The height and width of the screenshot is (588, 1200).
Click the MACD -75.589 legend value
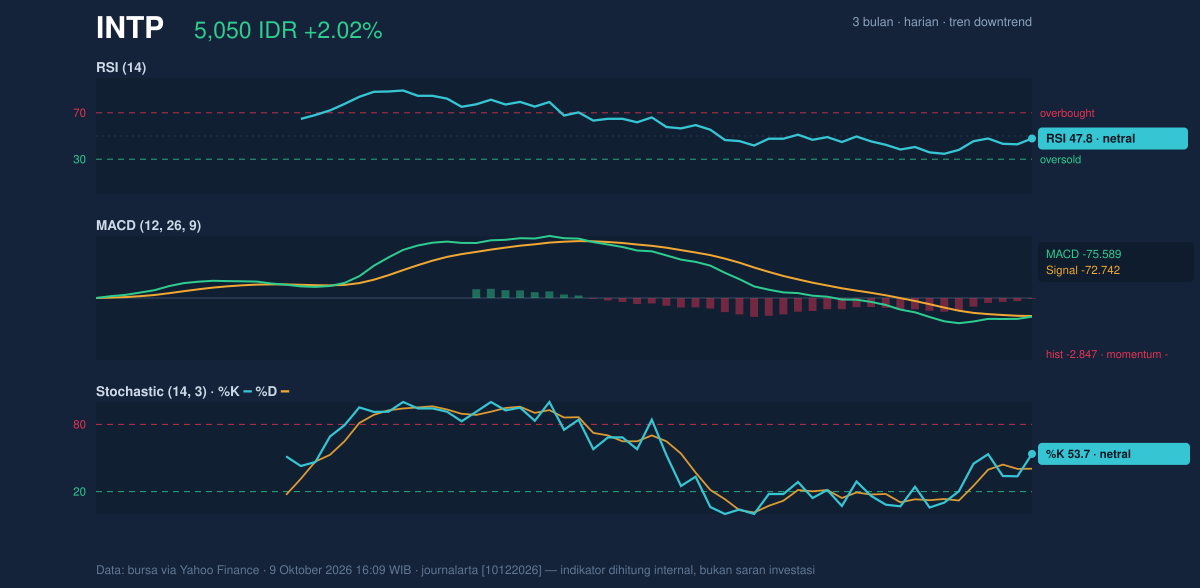1083,254
